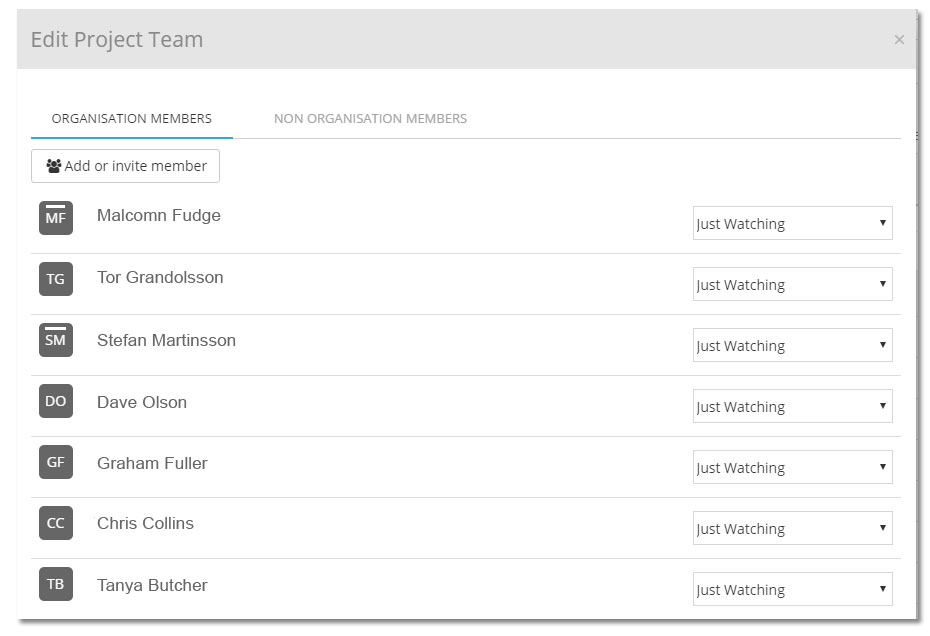This screenshot has height=636, width=930.
Task: Open Chris Collins' role dropdown
Action: click(x=792, y=528)
